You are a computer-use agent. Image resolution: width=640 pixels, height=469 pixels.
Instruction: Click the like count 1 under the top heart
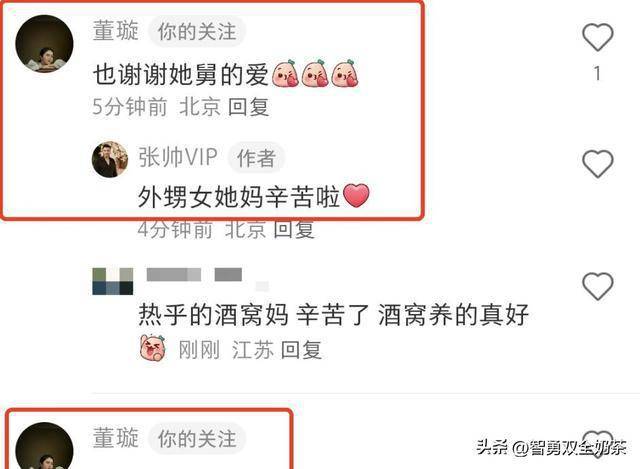tap(598, 74)
